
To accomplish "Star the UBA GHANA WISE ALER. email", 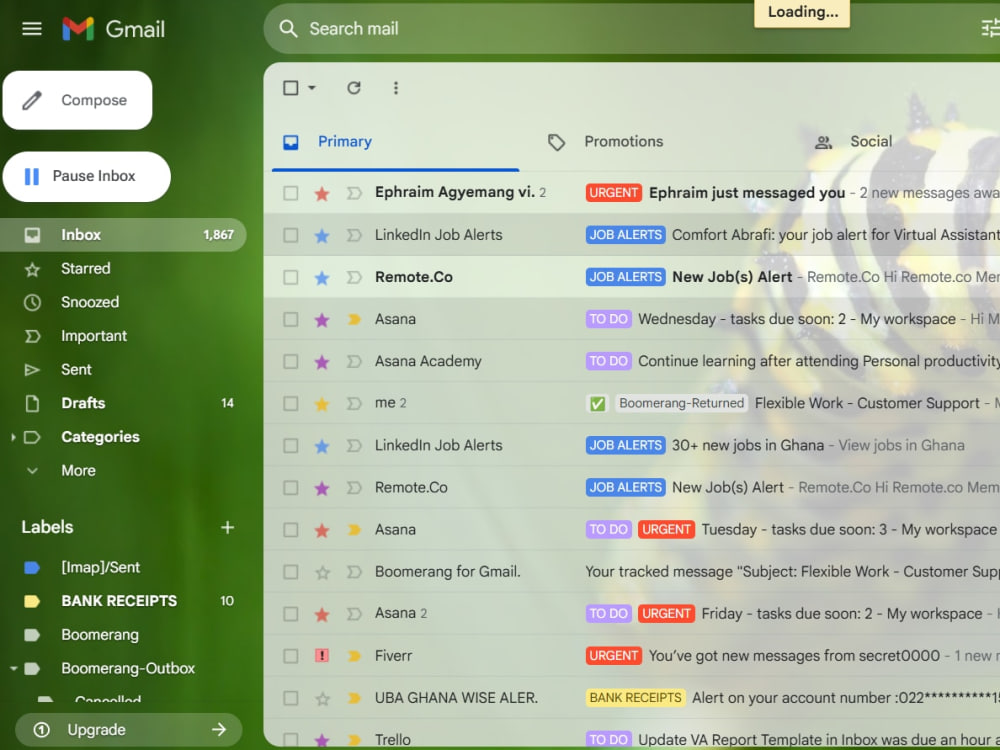I will click(322, 698).
